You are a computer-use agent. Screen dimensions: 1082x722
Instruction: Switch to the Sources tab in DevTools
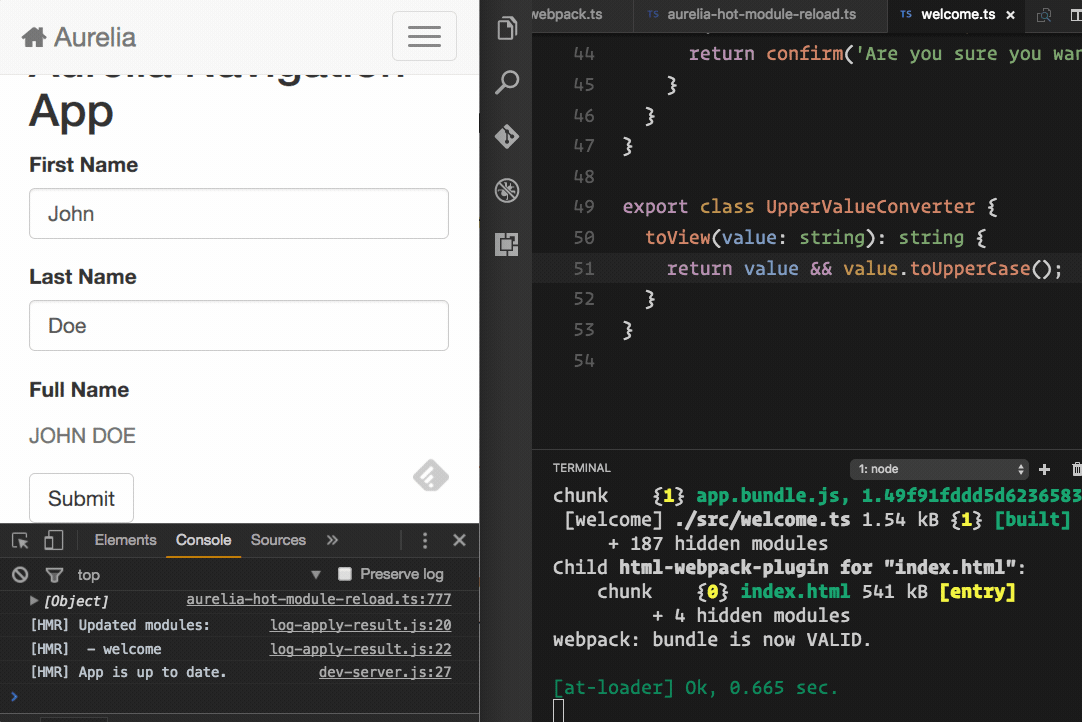pyautogui.click(x=278, y=540)
